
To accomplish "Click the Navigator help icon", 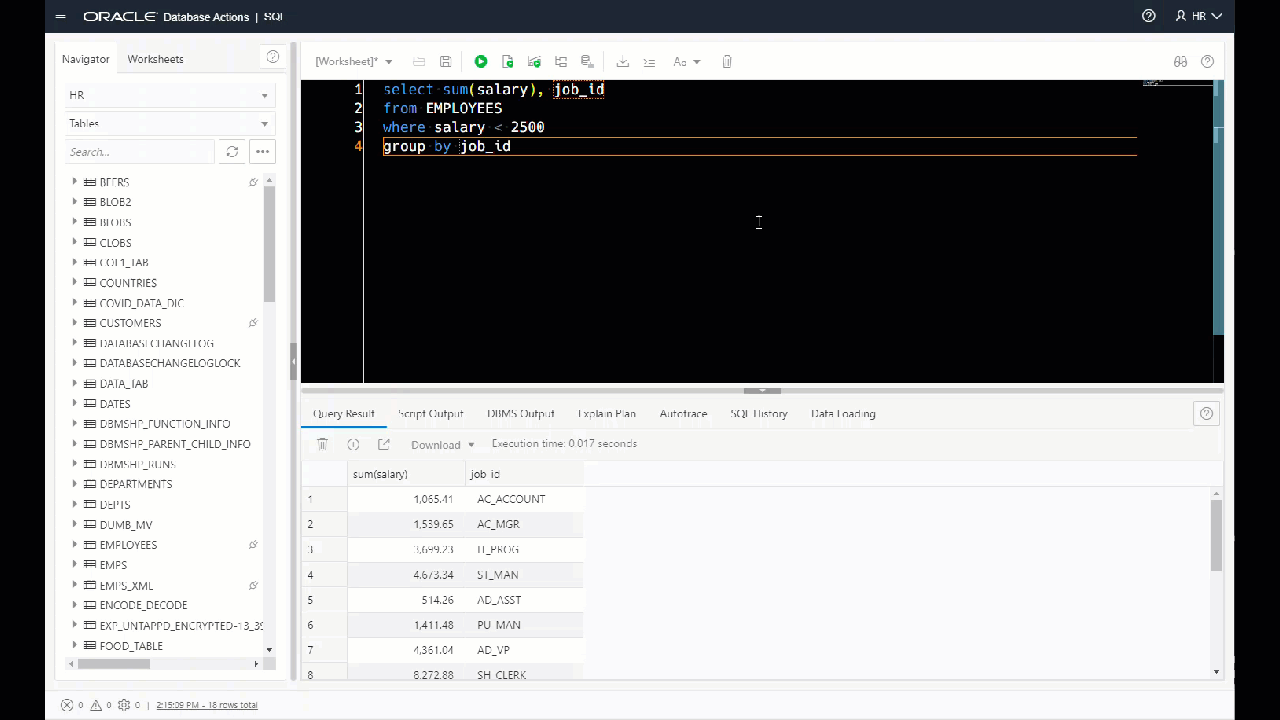I will [272, 57].
